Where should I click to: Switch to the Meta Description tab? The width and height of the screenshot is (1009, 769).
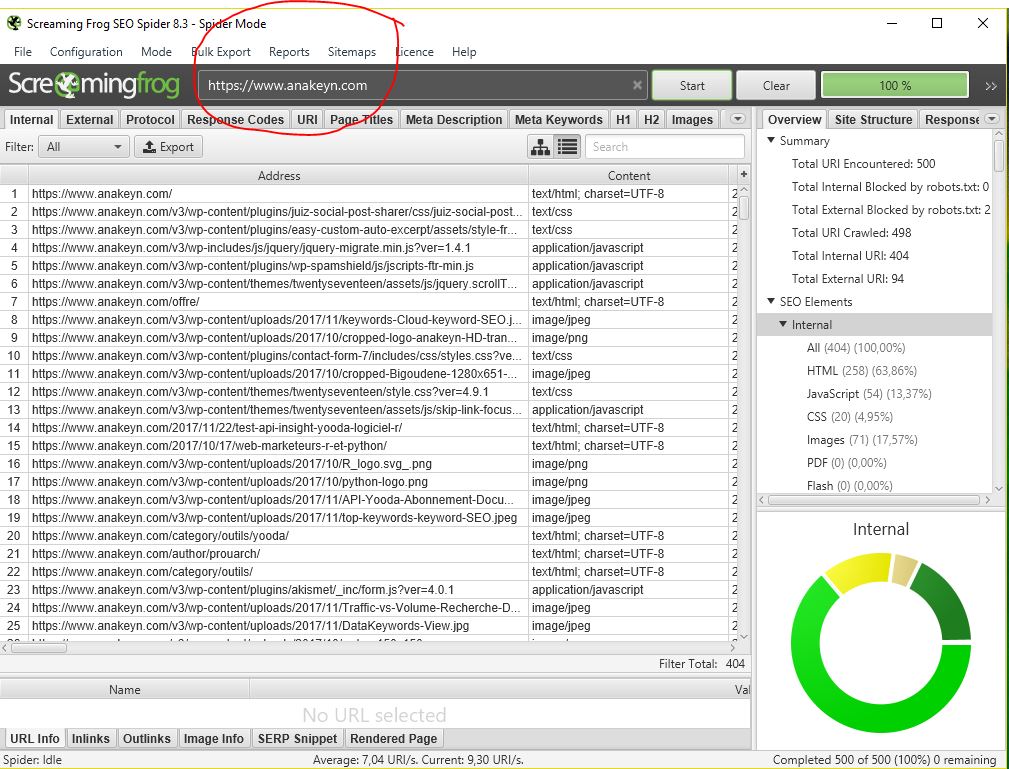point(454,120)
